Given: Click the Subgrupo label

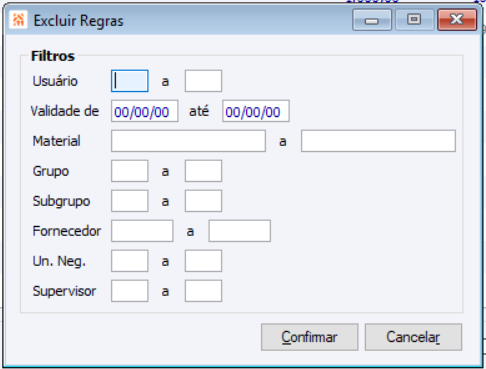Looking at the screenshot, I should click(x=61, y=202).
